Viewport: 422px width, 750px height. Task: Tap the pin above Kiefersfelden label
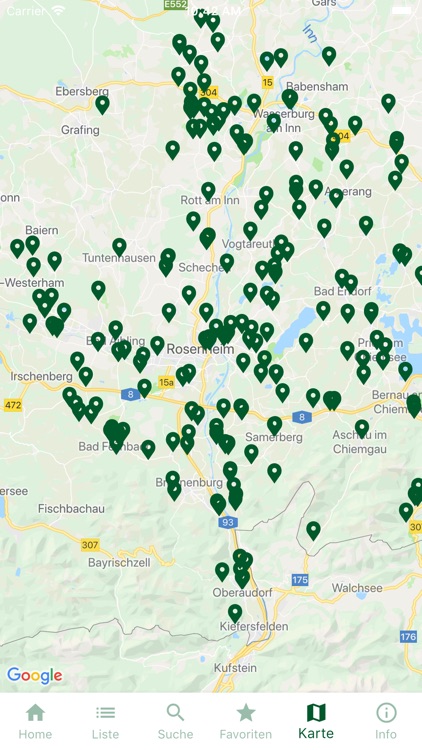(x=235, y=614)
